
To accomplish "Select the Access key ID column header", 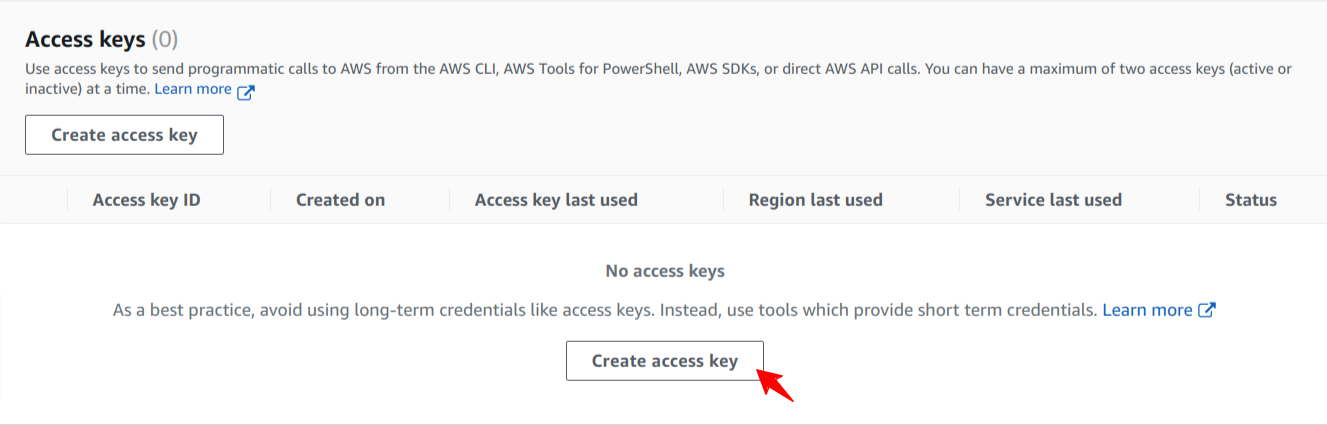I will click(146, 200).
